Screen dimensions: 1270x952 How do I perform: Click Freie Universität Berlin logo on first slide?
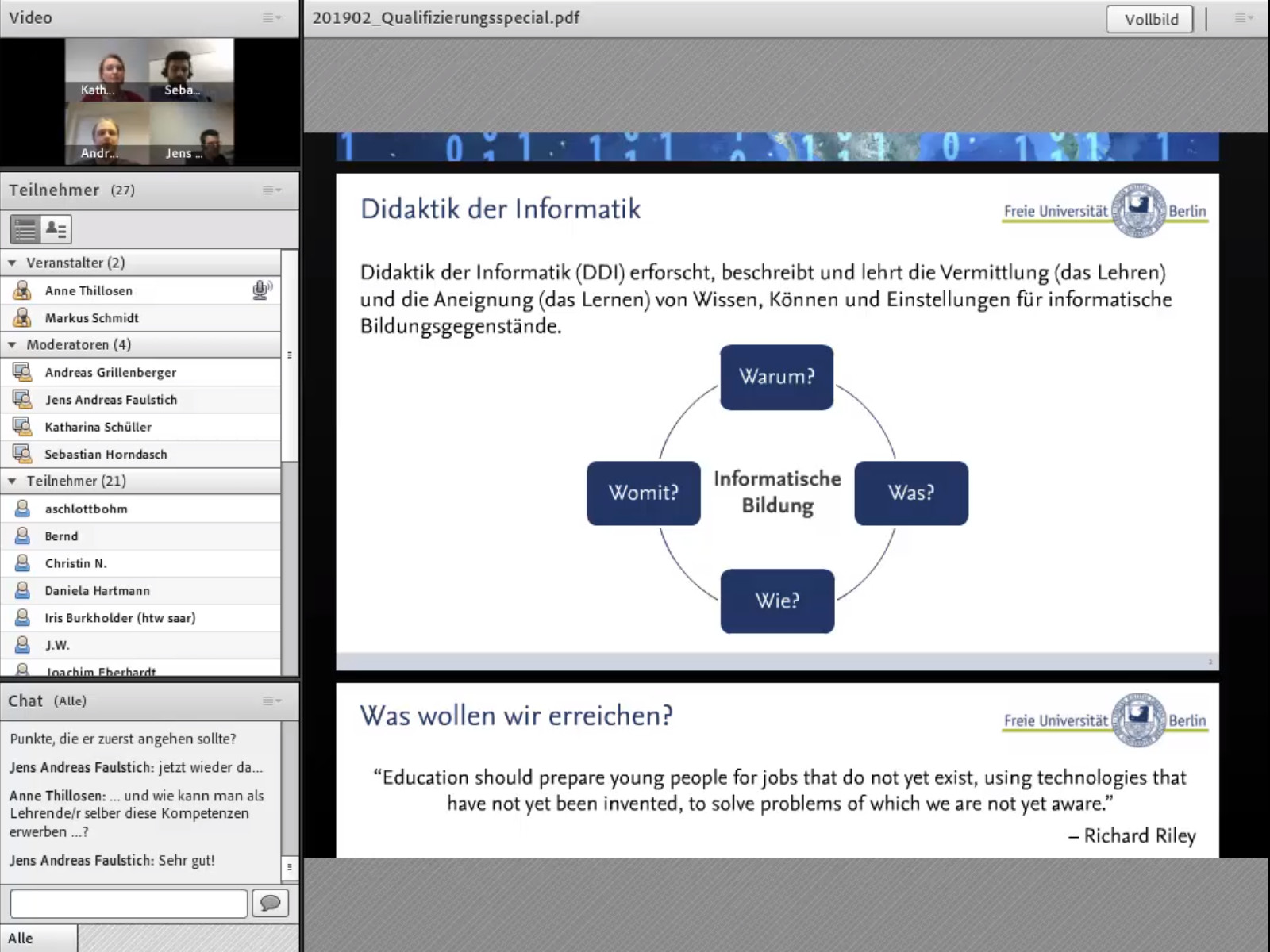point(1105,211)
